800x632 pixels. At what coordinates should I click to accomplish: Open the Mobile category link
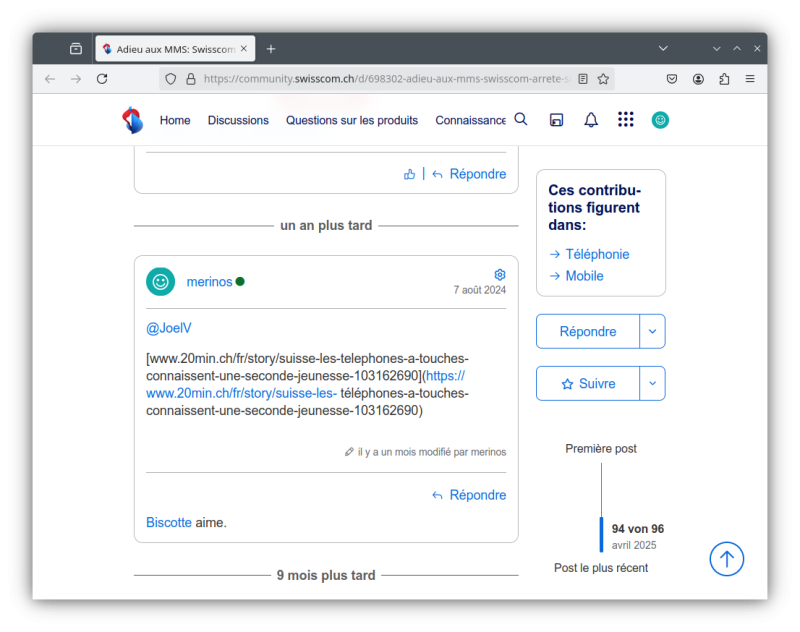pos(584,276)
